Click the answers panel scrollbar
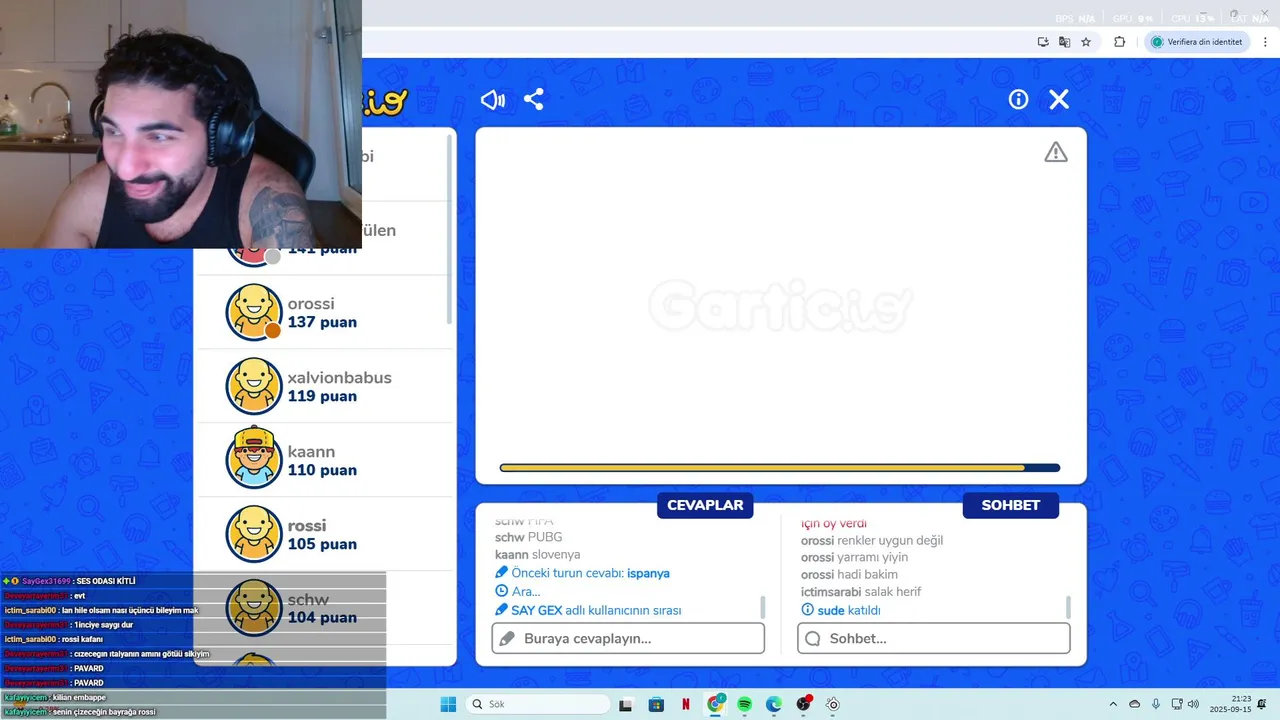Screen dimensions: 1280x720 pyautogui.click(x=763, y=607)
